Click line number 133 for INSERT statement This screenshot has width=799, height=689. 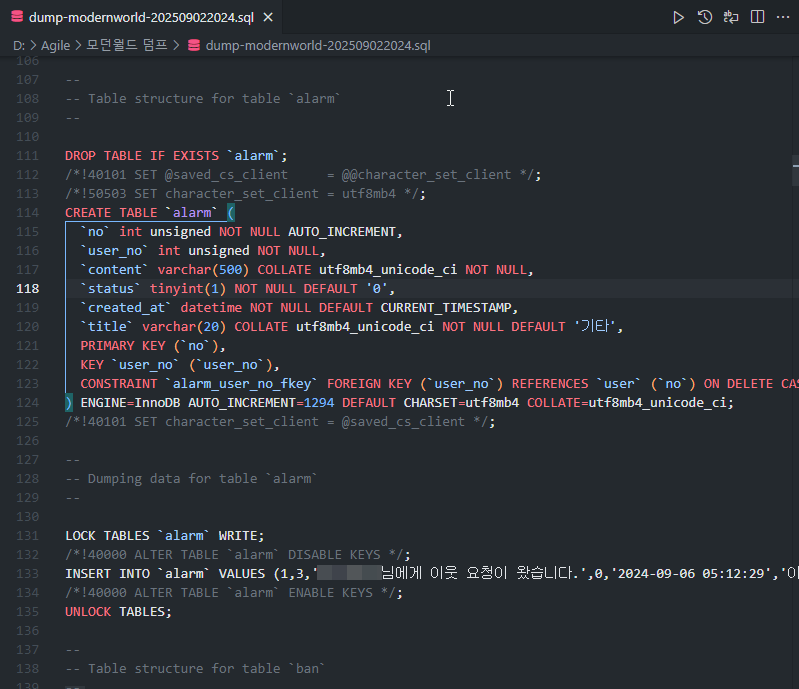click(28, 574)
